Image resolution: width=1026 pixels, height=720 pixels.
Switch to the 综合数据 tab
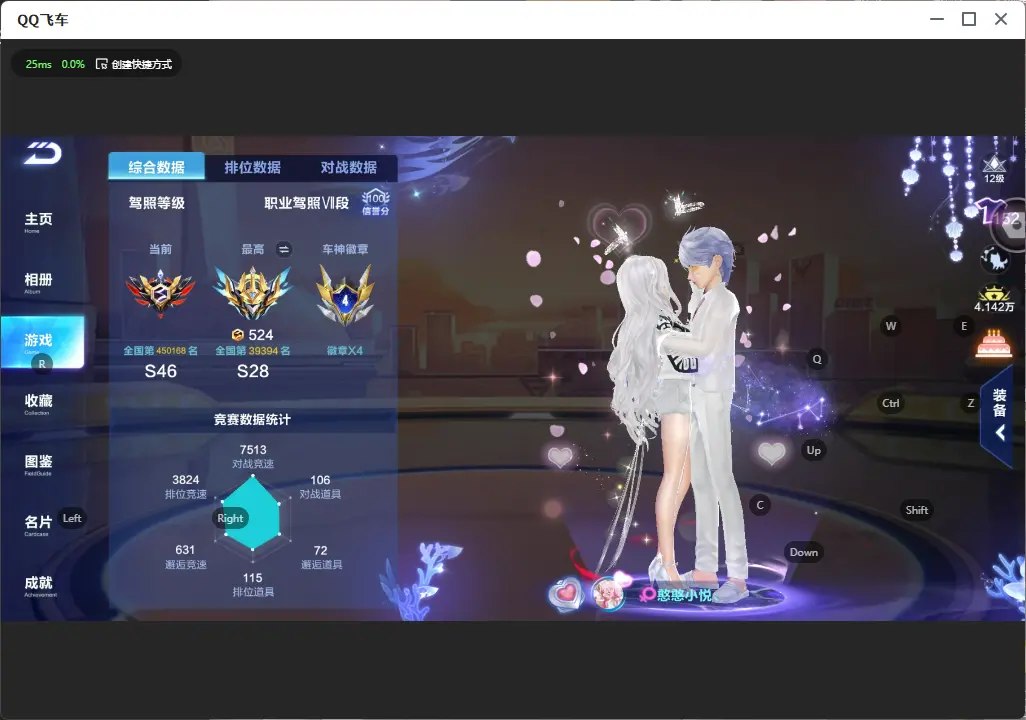(x=156, y=167)
